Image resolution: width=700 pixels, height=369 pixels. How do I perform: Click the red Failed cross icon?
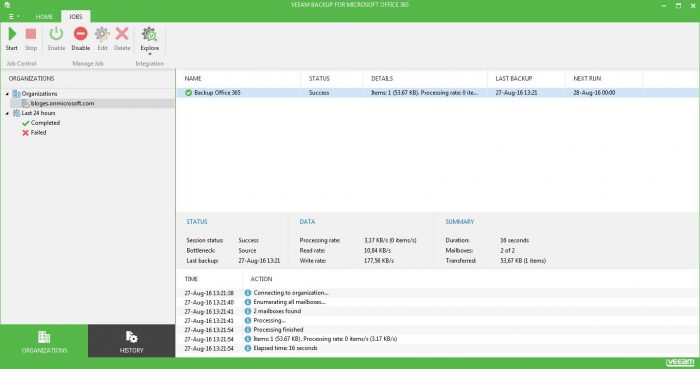(x=25, y=133)
